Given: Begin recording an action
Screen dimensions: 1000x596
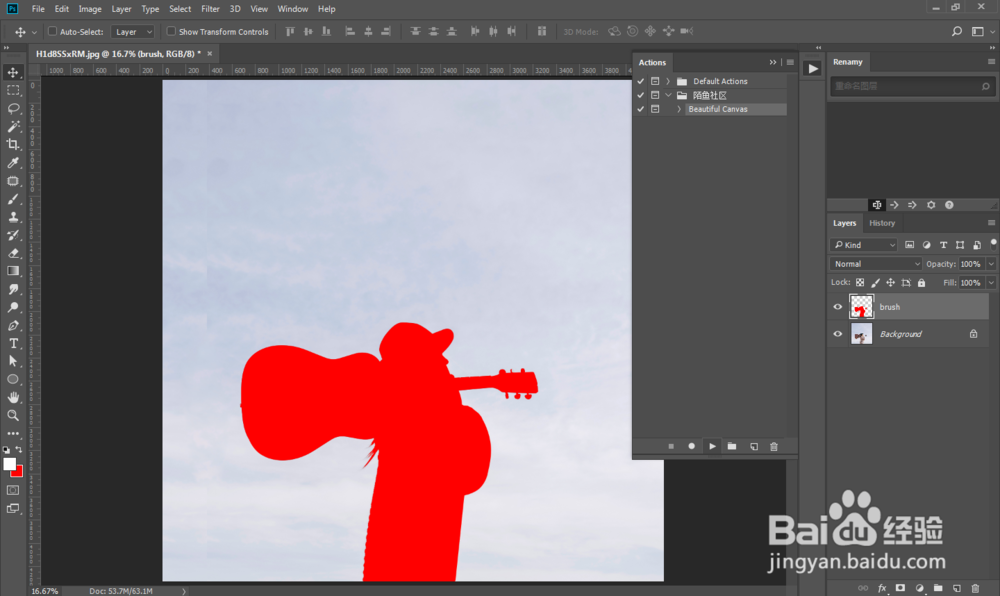Looking at the screenshot, I should click(x=691, y=446).
